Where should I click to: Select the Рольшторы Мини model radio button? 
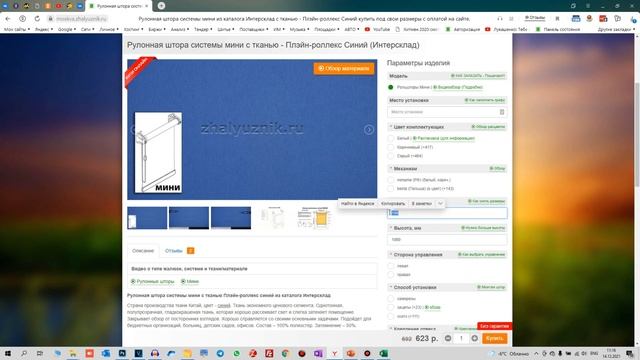[x=391, y=87]
